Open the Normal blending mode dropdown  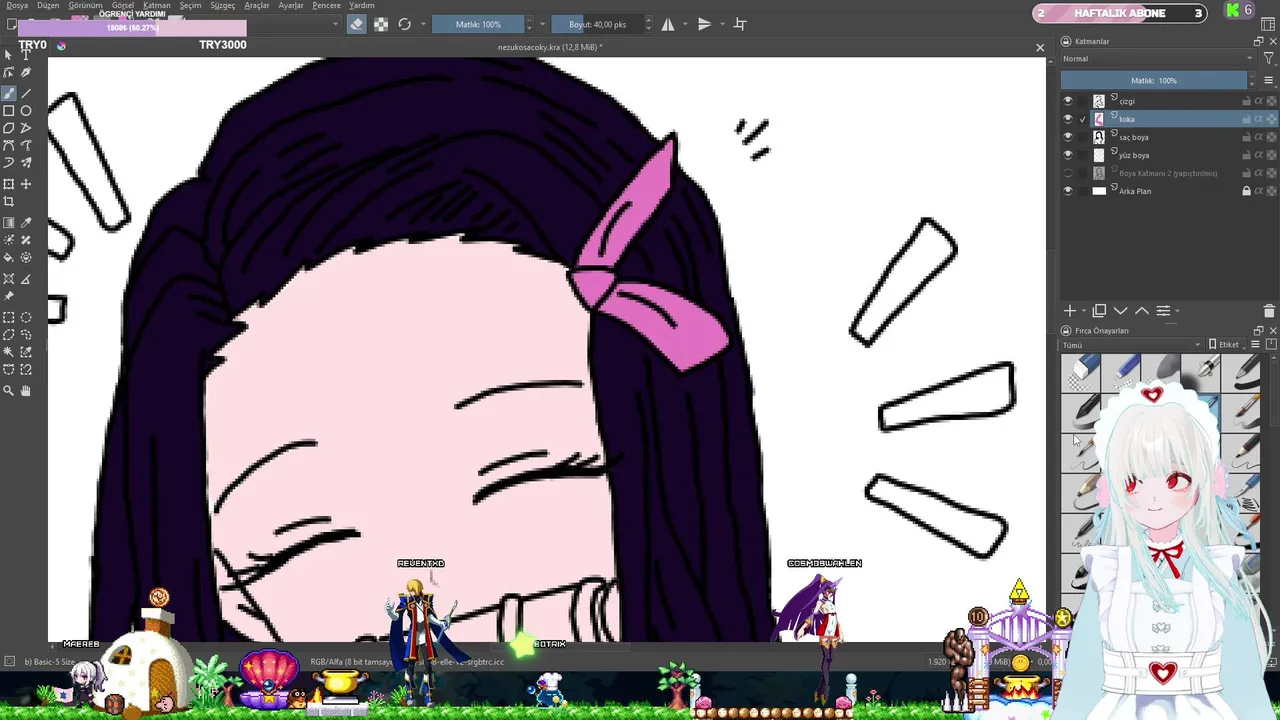pos(1157,58)
